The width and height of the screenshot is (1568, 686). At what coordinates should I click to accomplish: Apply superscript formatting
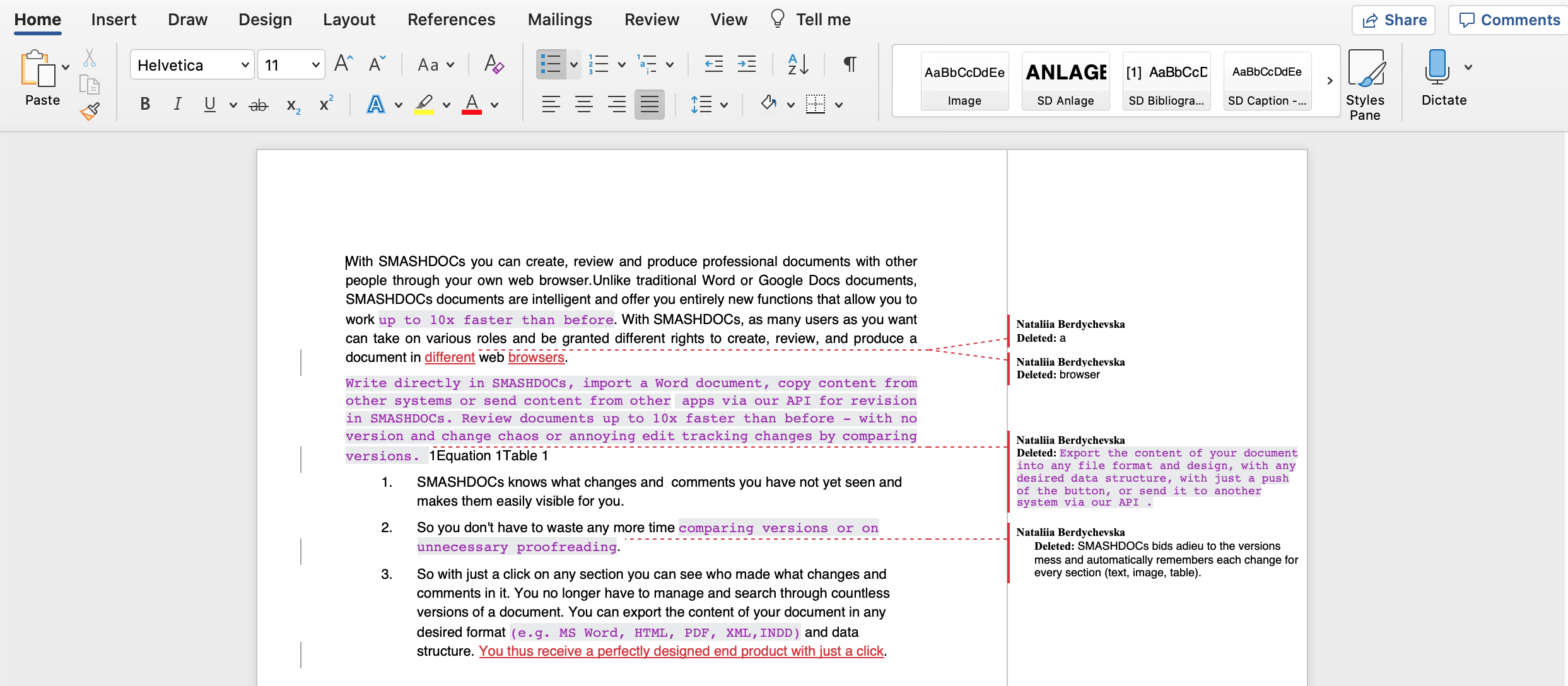click(325, 103)
